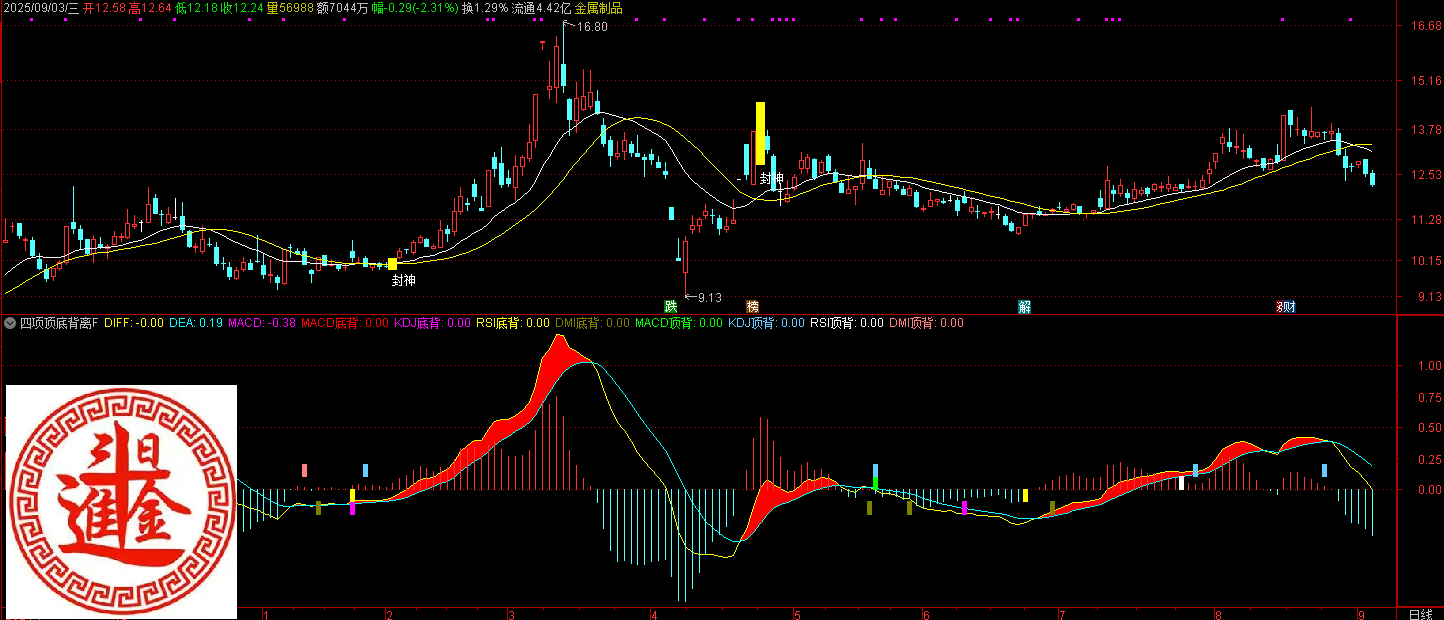Click indicator axis label 1.00

(x=1428, y=366)
